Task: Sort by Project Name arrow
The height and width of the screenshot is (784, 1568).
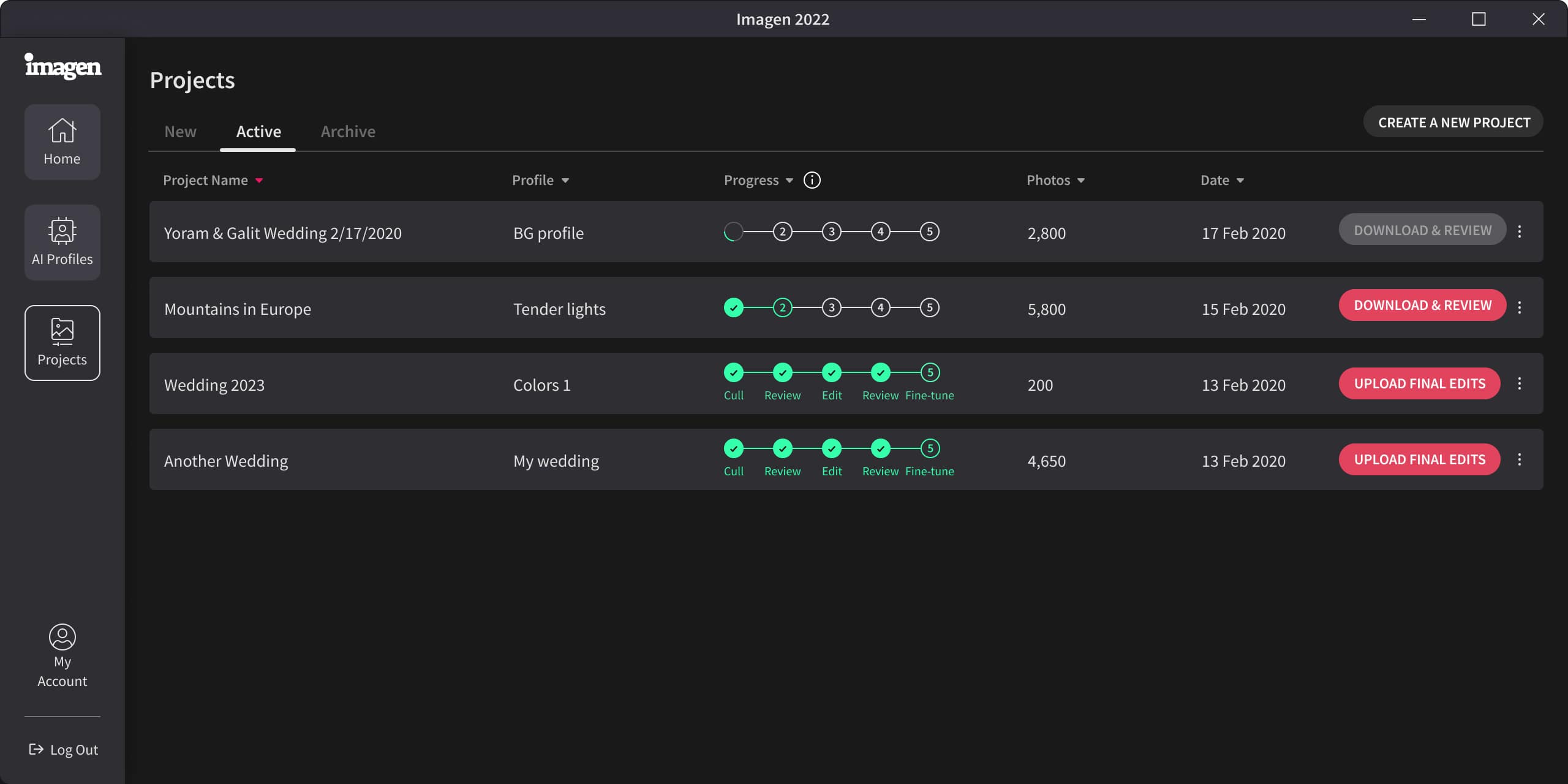Action: [x=259, y=181]
